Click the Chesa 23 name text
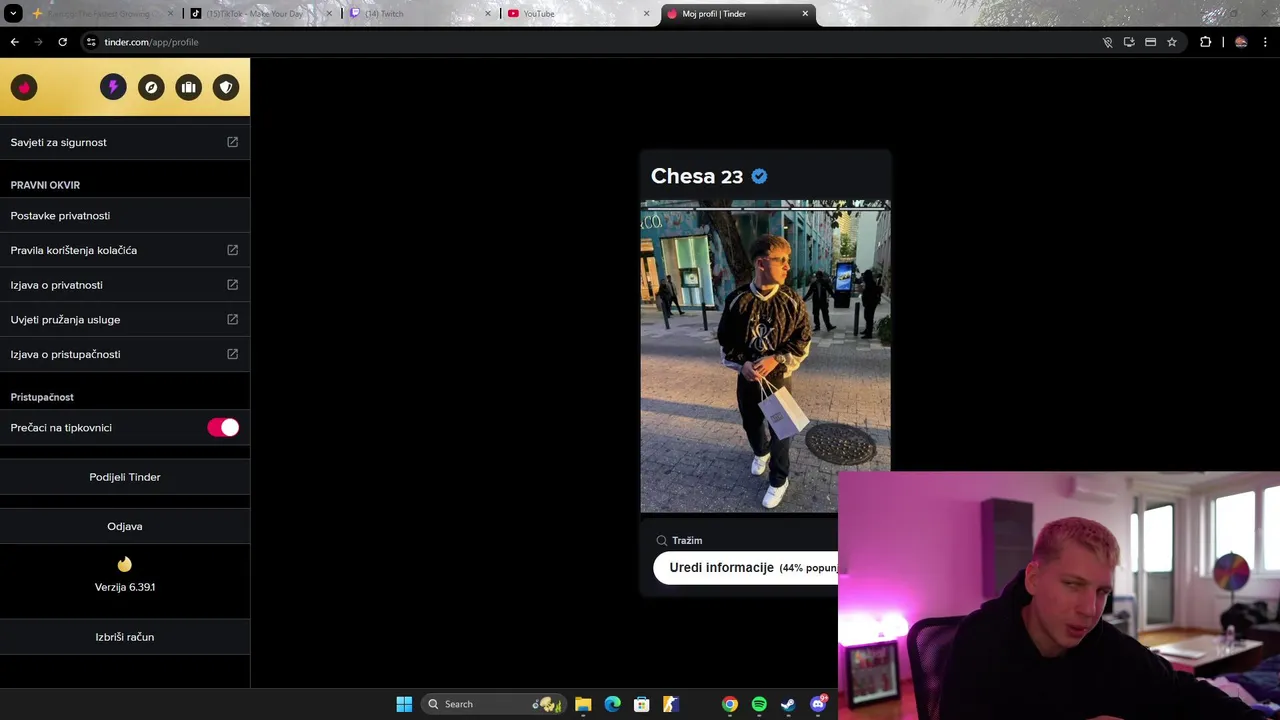The width and height of the screenshot is (1280, 720). 697,176
